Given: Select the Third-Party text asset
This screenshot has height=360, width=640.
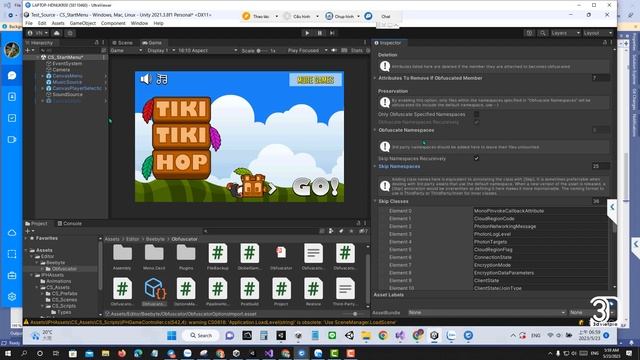Looking at the screenshot, I should pyautogui.click(x=345, y=292).
